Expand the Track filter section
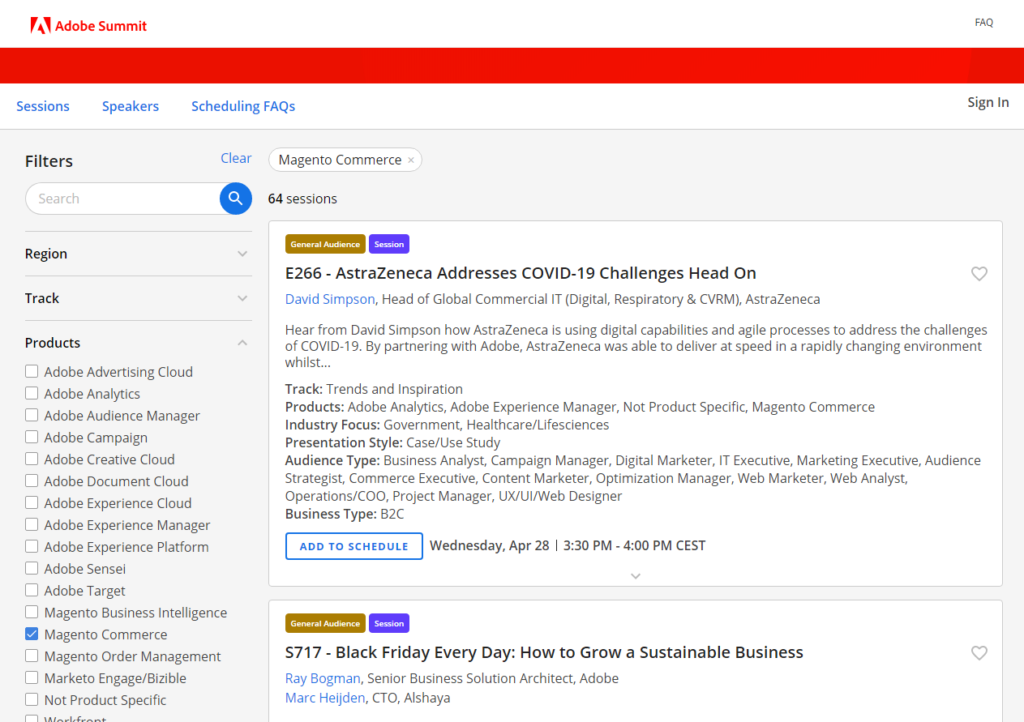Image resolution: width=1024 pixels, height=722 pixels. click(241, 298)
